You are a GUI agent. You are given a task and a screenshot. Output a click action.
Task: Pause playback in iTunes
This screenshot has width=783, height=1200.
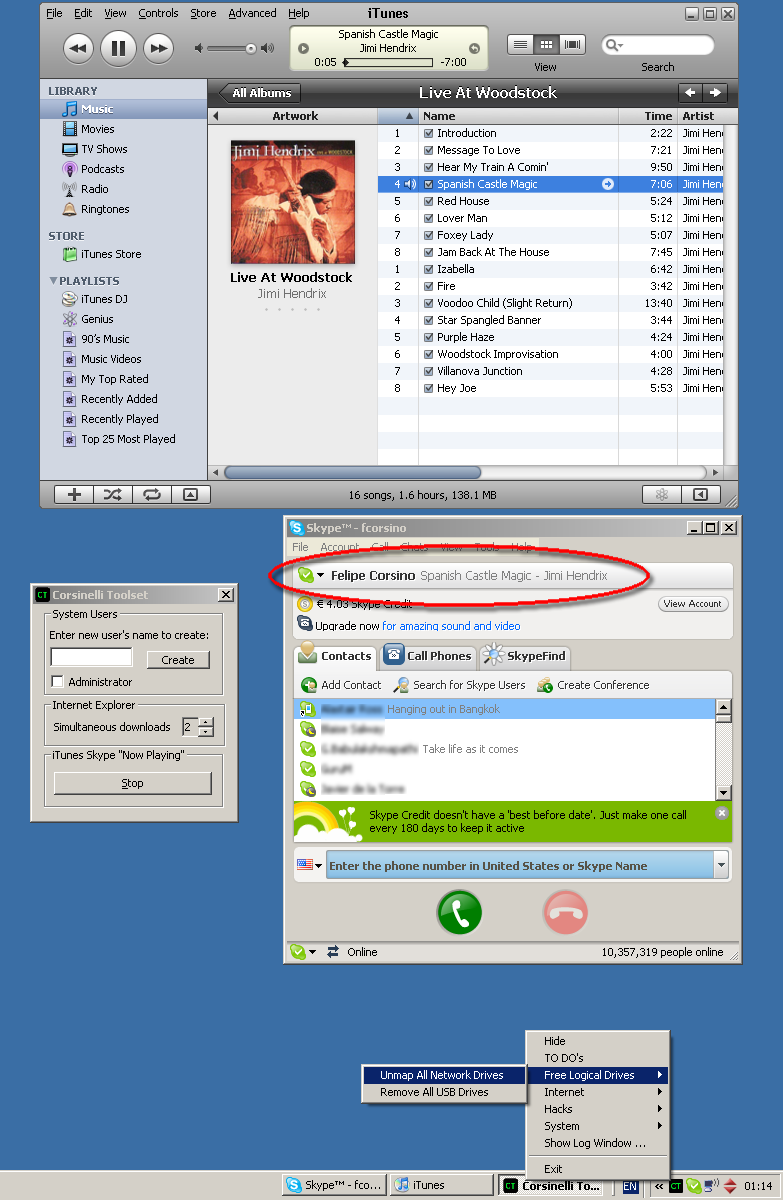coord(118,47)
